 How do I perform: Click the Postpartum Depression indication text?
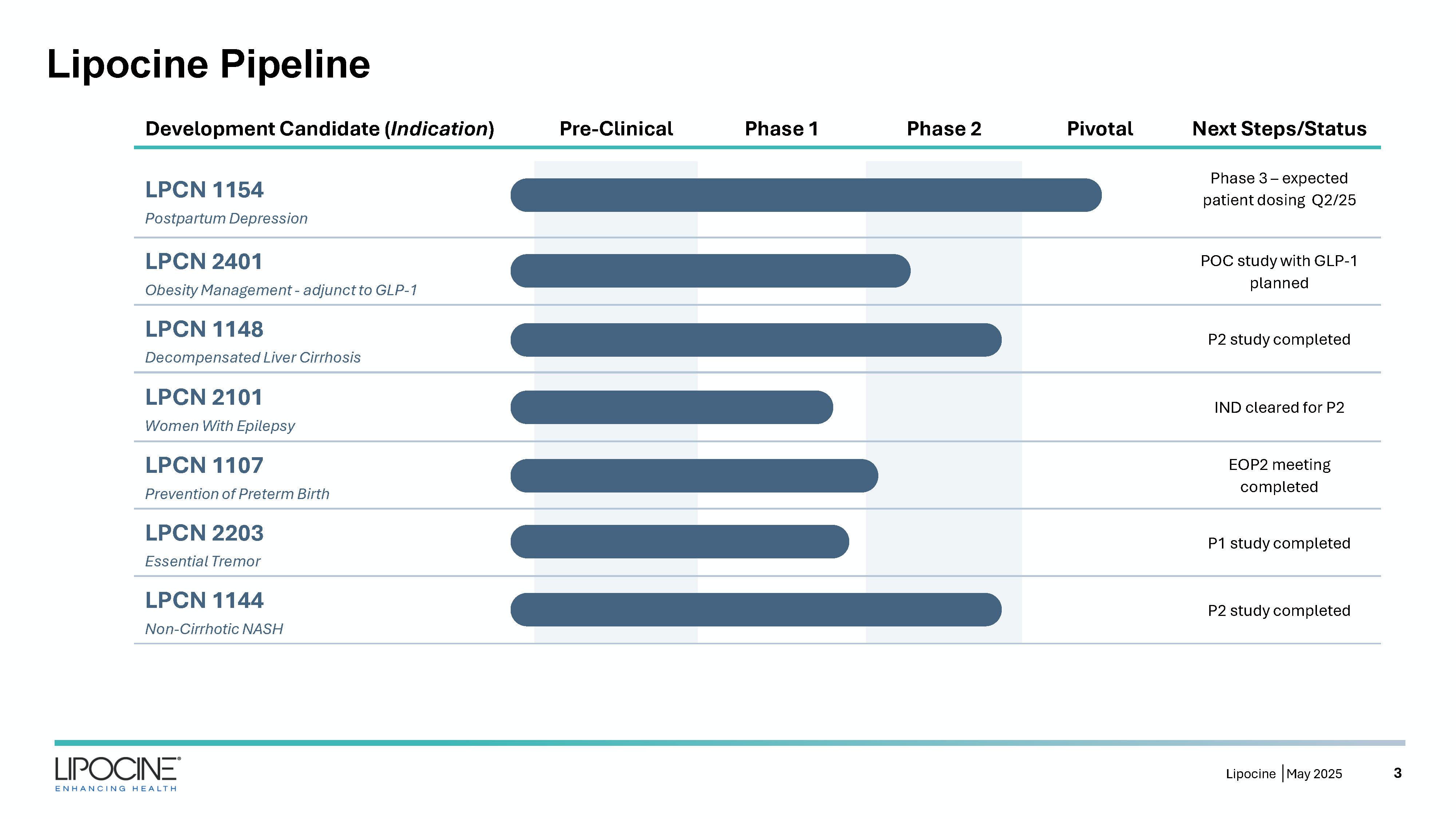click(226, 218)
